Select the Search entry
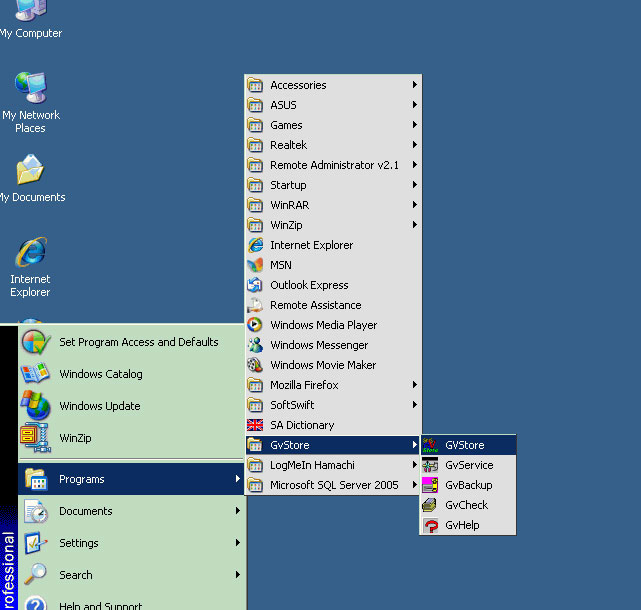Screen dimensions: 641x610 (131, 575)
